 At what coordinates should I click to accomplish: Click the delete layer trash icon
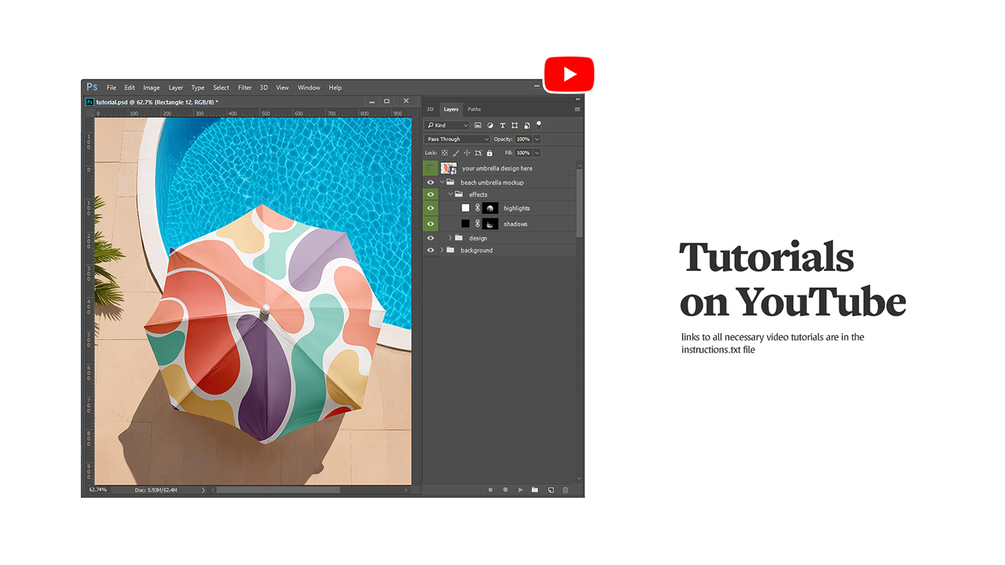tap(565, 490)
